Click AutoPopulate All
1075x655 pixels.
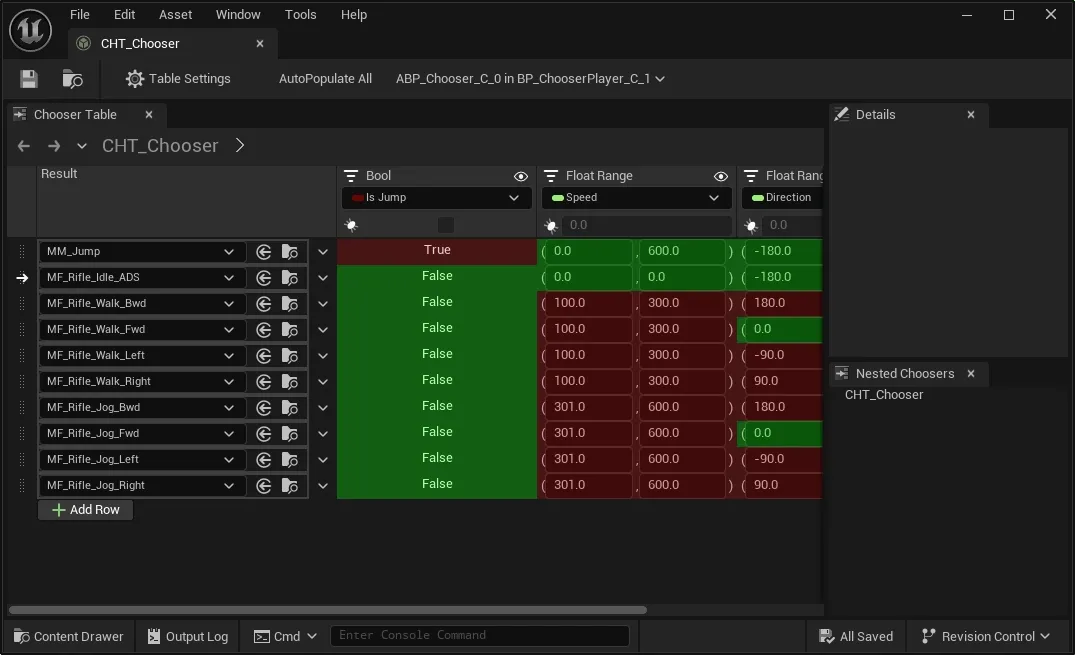coord(325,79)
